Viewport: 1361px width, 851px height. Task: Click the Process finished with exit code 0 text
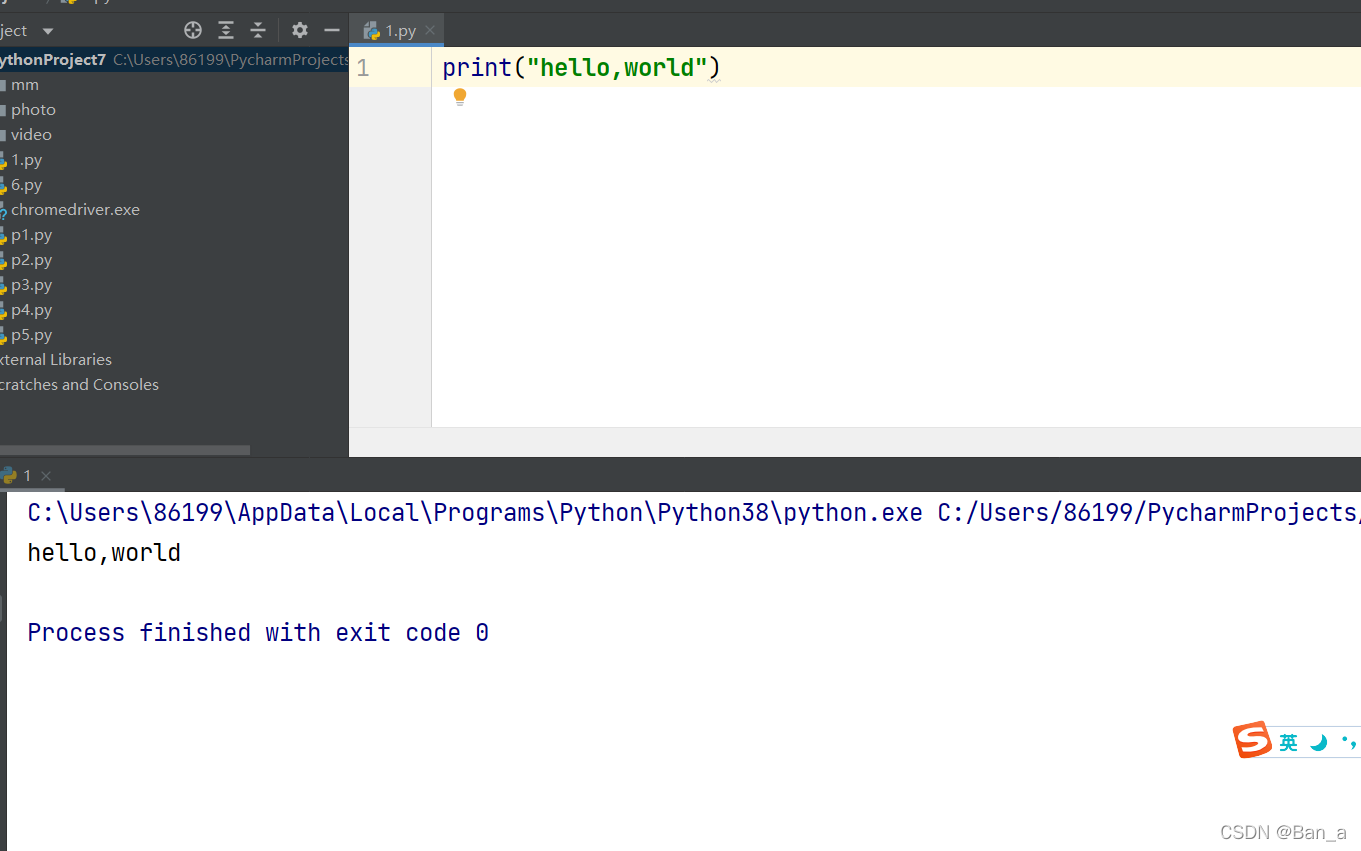pos(258,633)
